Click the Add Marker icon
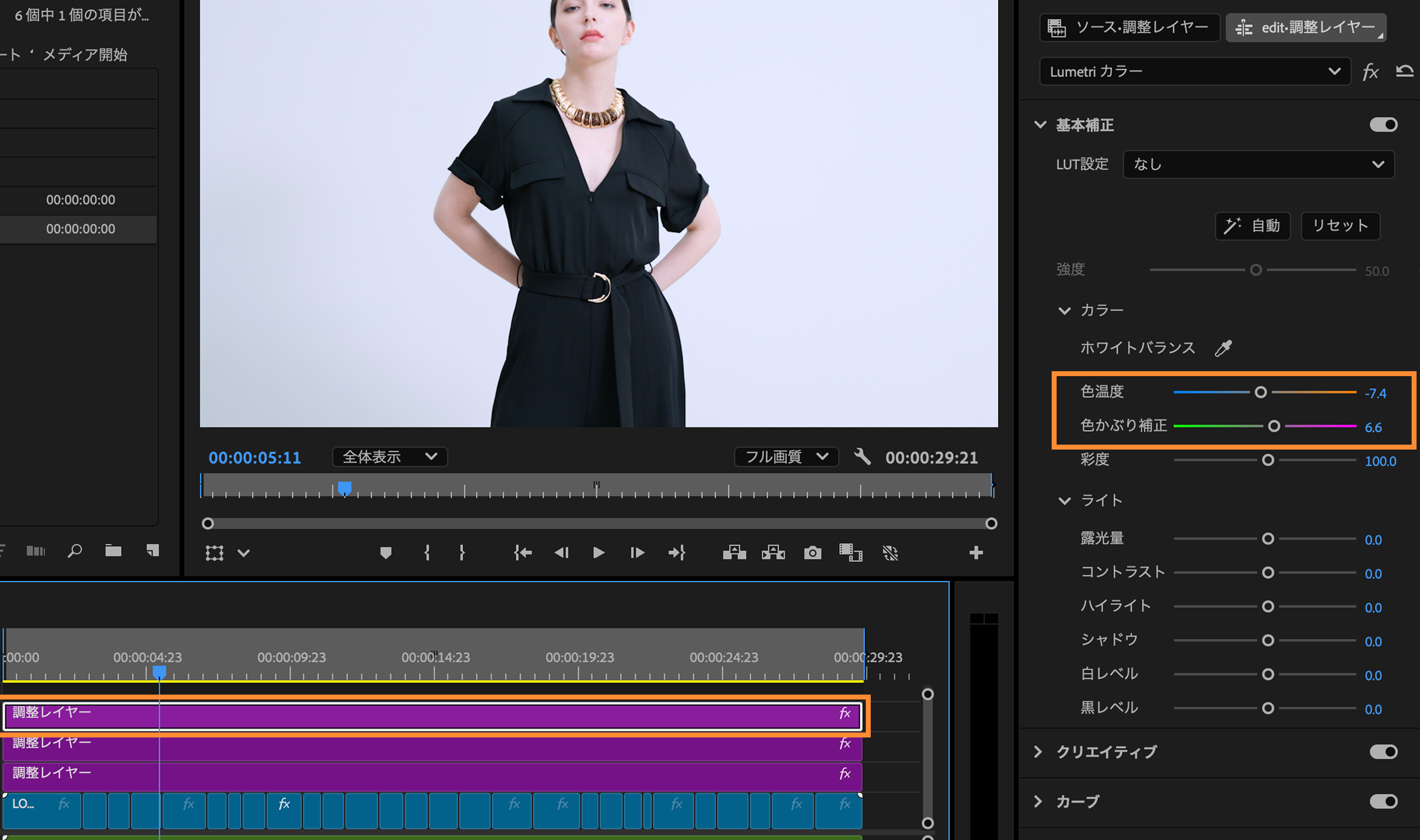The width and height of the screenshot is (1420, 840). tap(386, 553)
